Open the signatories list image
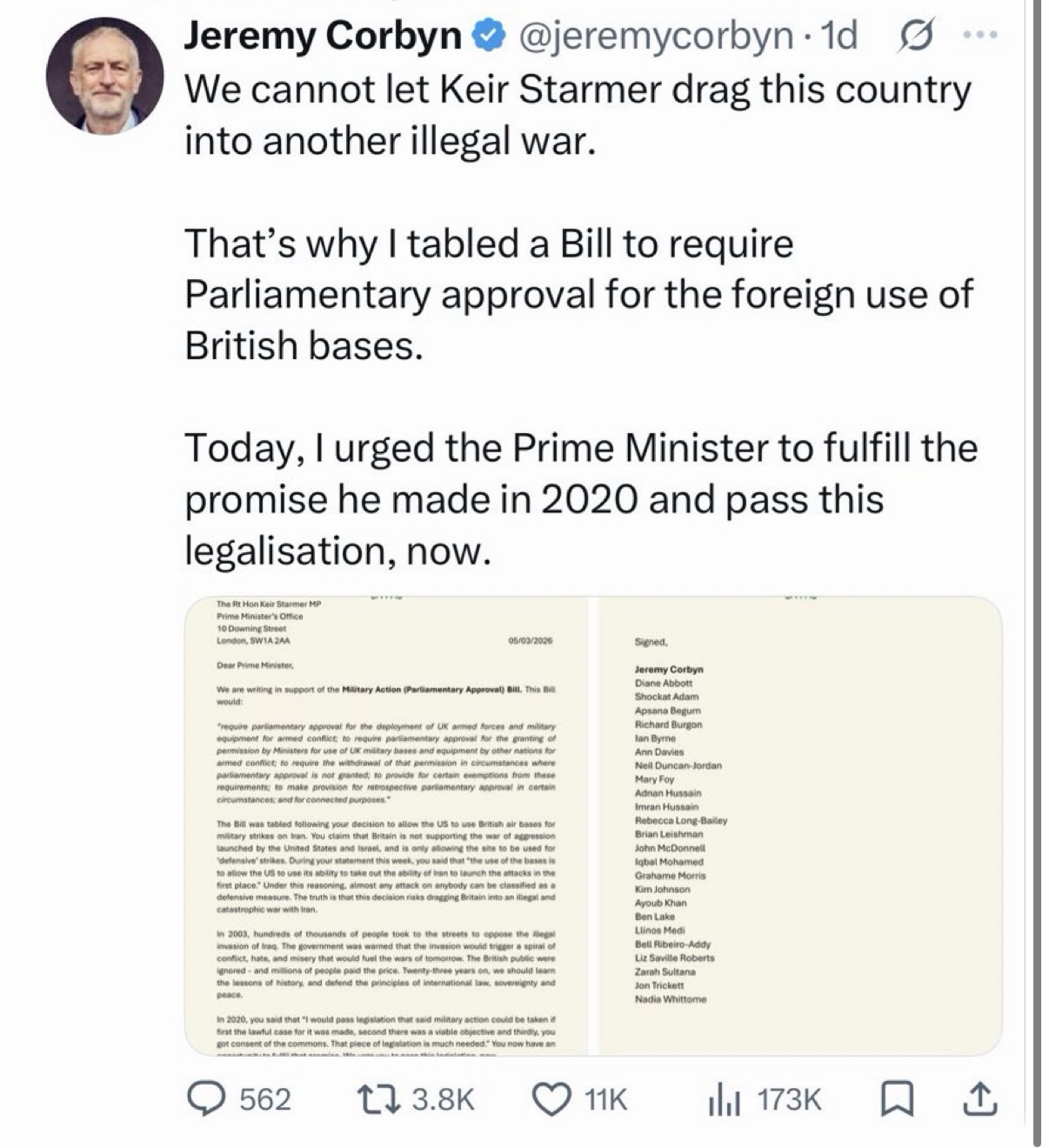 click(x=798, y=826)
